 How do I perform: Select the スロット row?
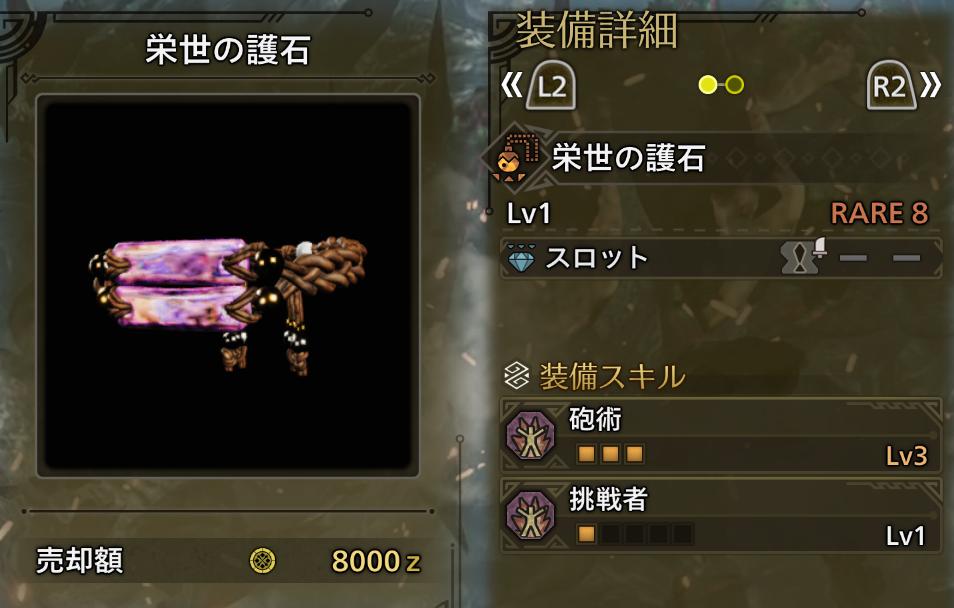[721, 258]
